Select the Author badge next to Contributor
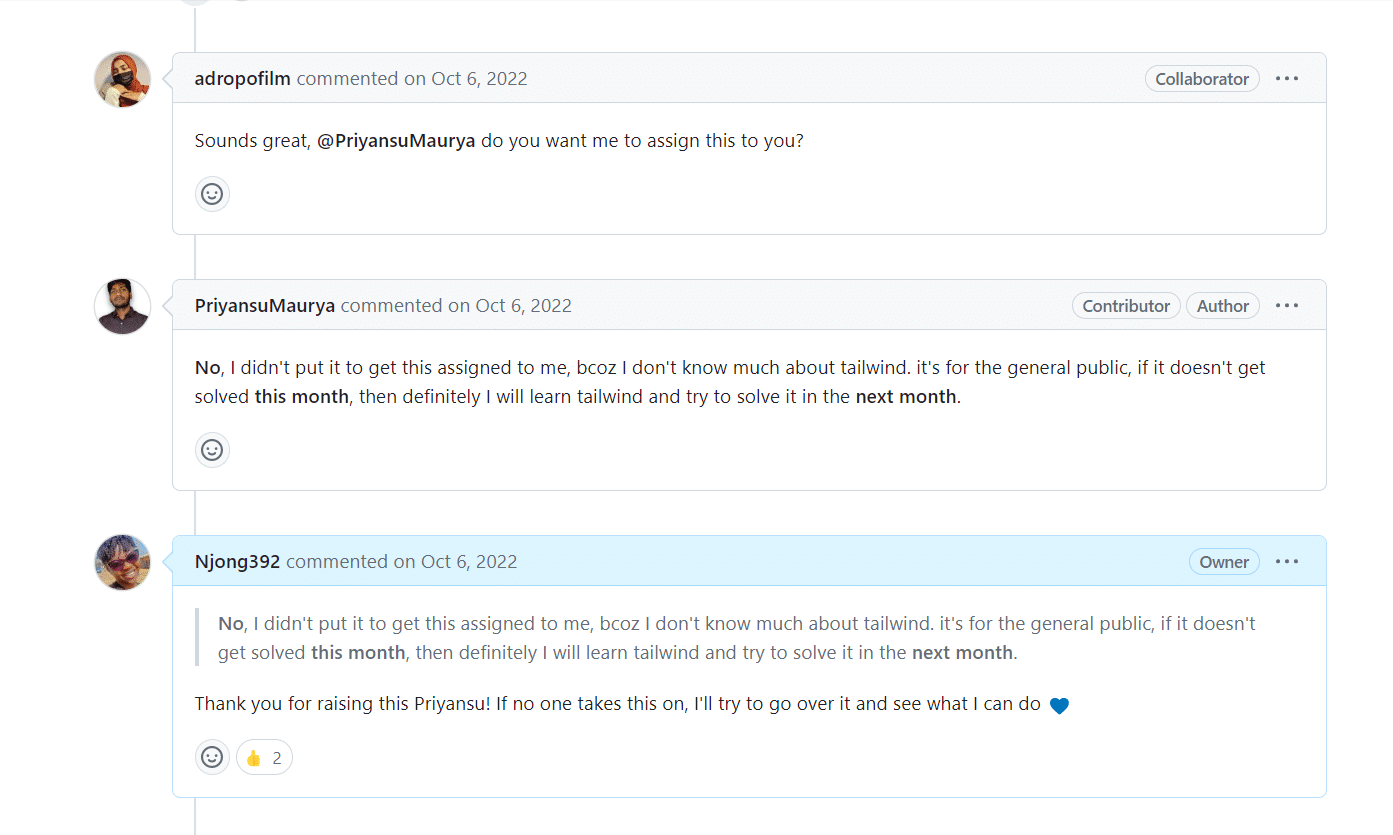This screenshot has height=835, width=1393. coord(1223,305)
